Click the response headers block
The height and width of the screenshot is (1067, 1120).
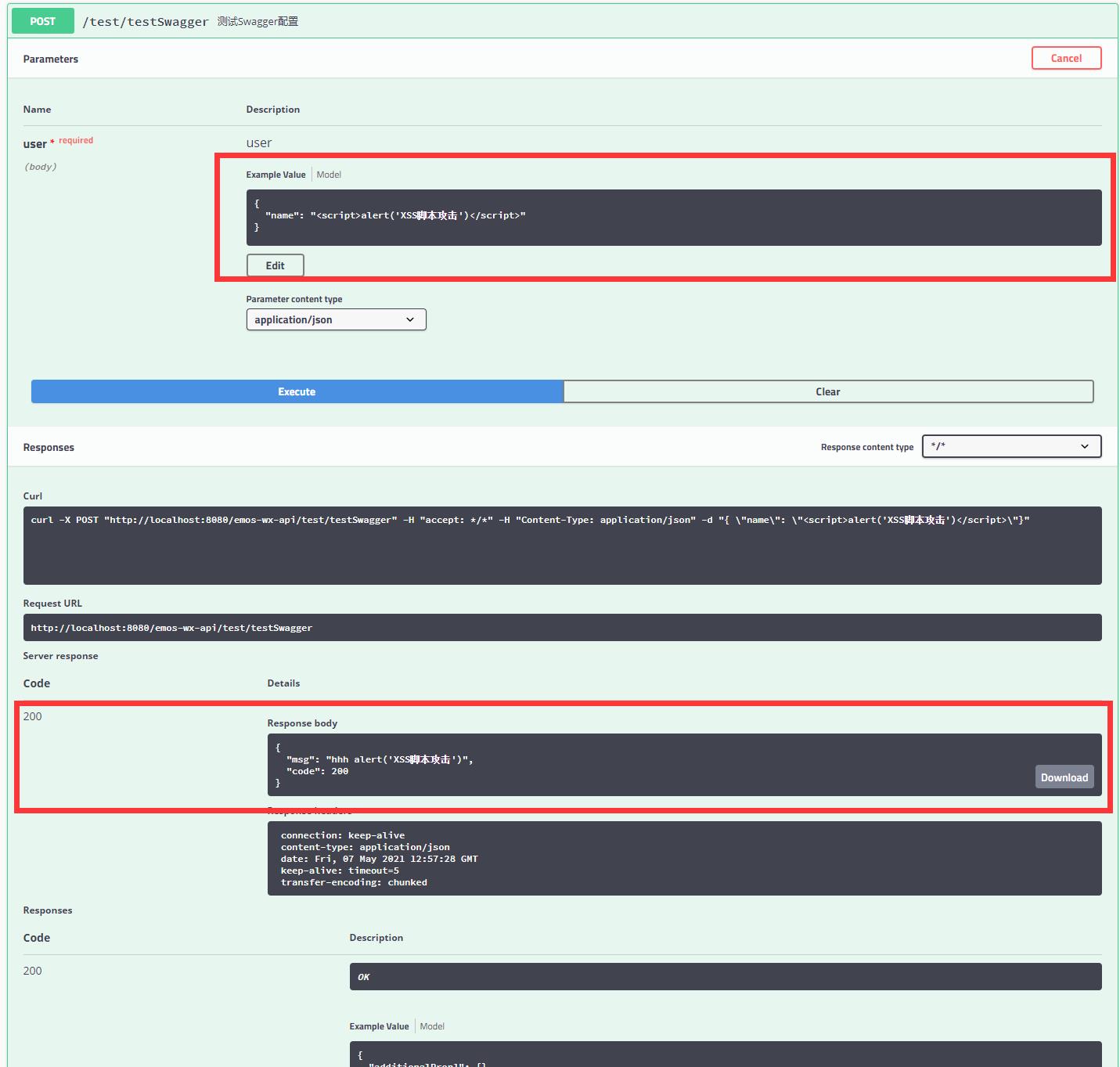(684, 858)
